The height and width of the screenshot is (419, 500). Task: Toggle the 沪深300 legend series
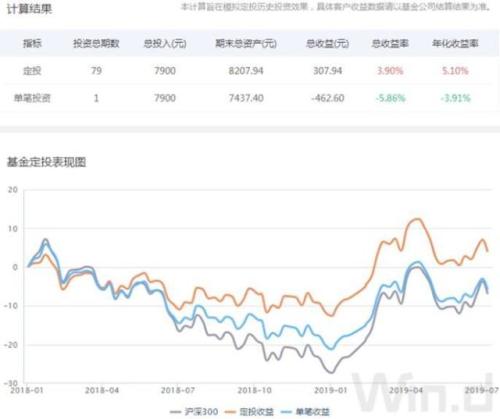(194, 412)
